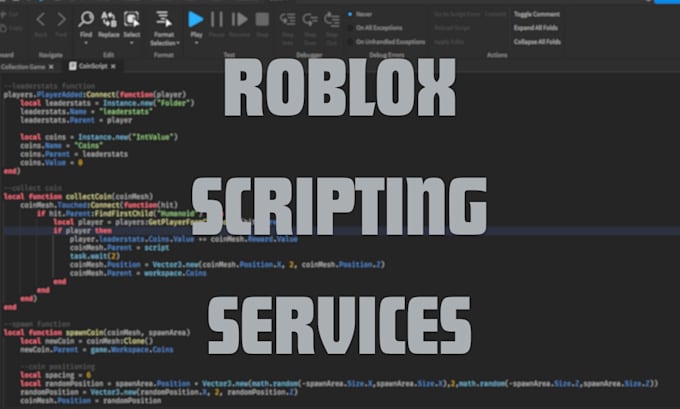This screenshot has width=680, height=409.
Task: Click the 'local function spawnCoin' line
Action: [97, 333]
